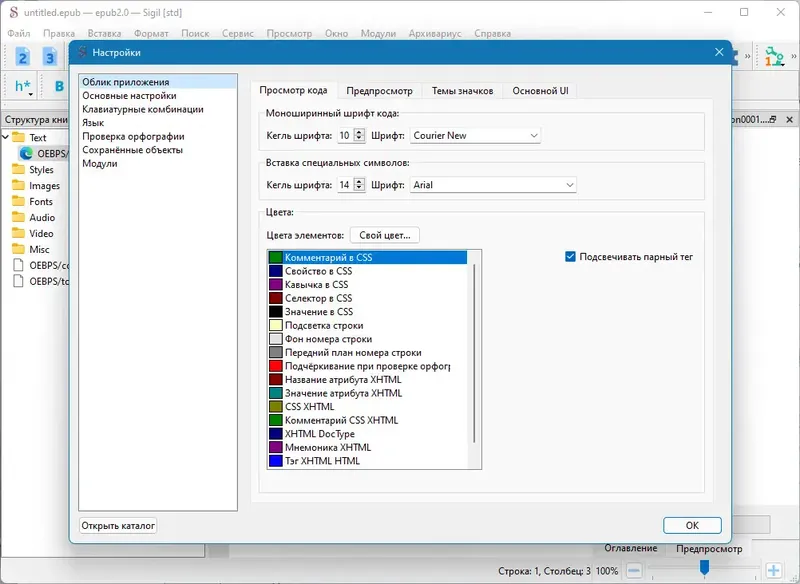Image resolution: width=800 pixels, height=584 pixels.
Task: Select Мнемоника XHTML list row
Action: coord(367,447)
